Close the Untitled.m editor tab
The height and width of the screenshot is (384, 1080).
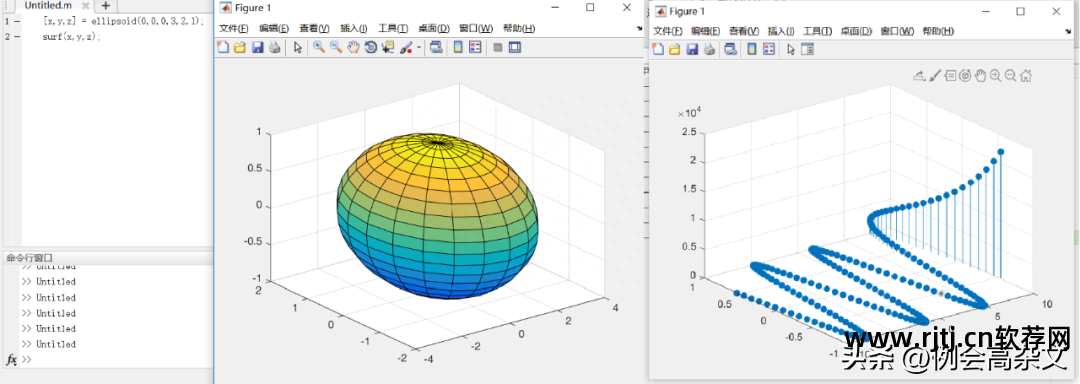(85, 5)
